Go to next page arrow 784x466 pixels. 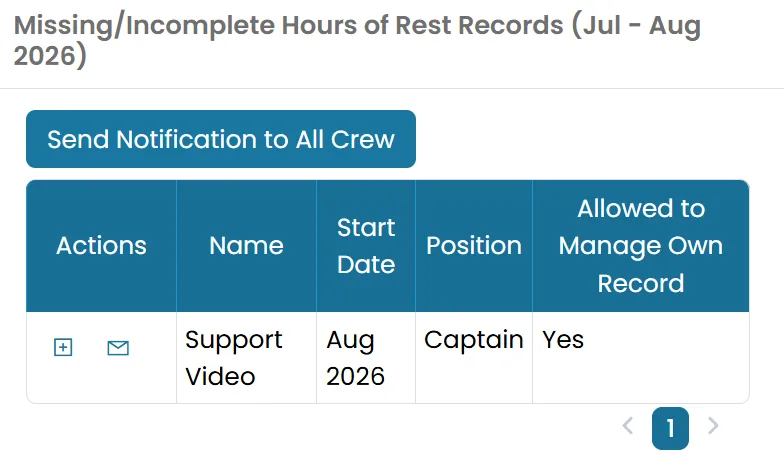tap(713, 426)
